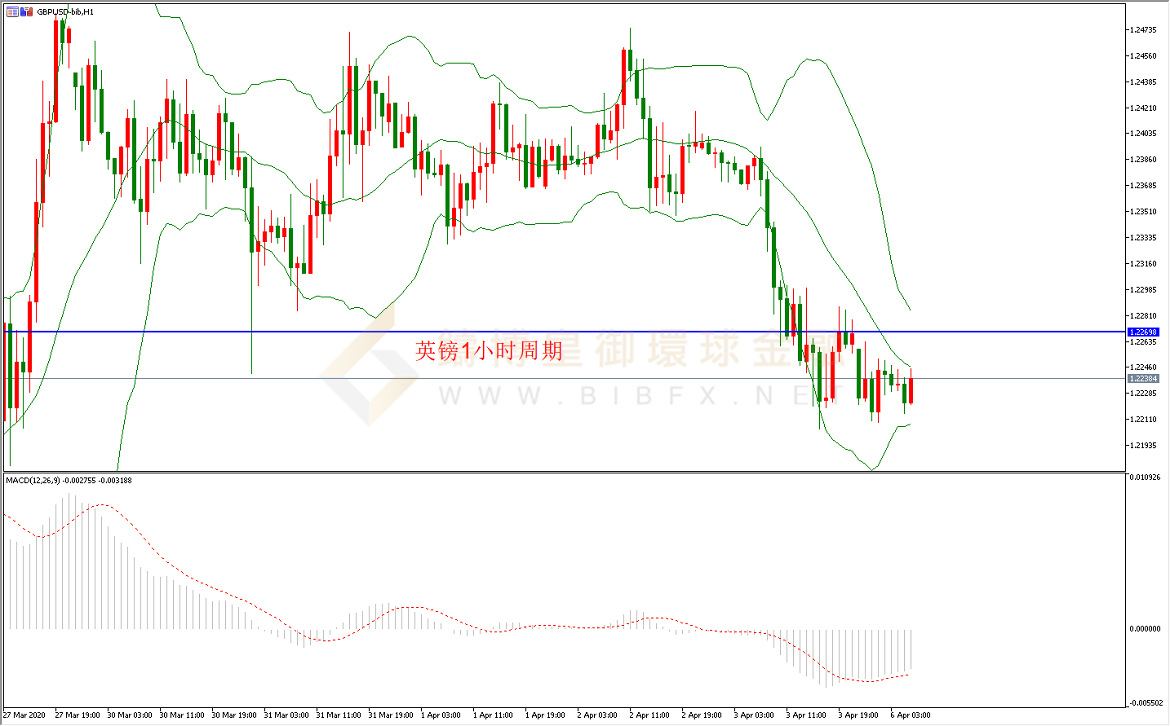Viewport: 1170px width, 726px height.
Task: Click the red dashed MACD signal line peak
Action: click(x=100, y=505)
